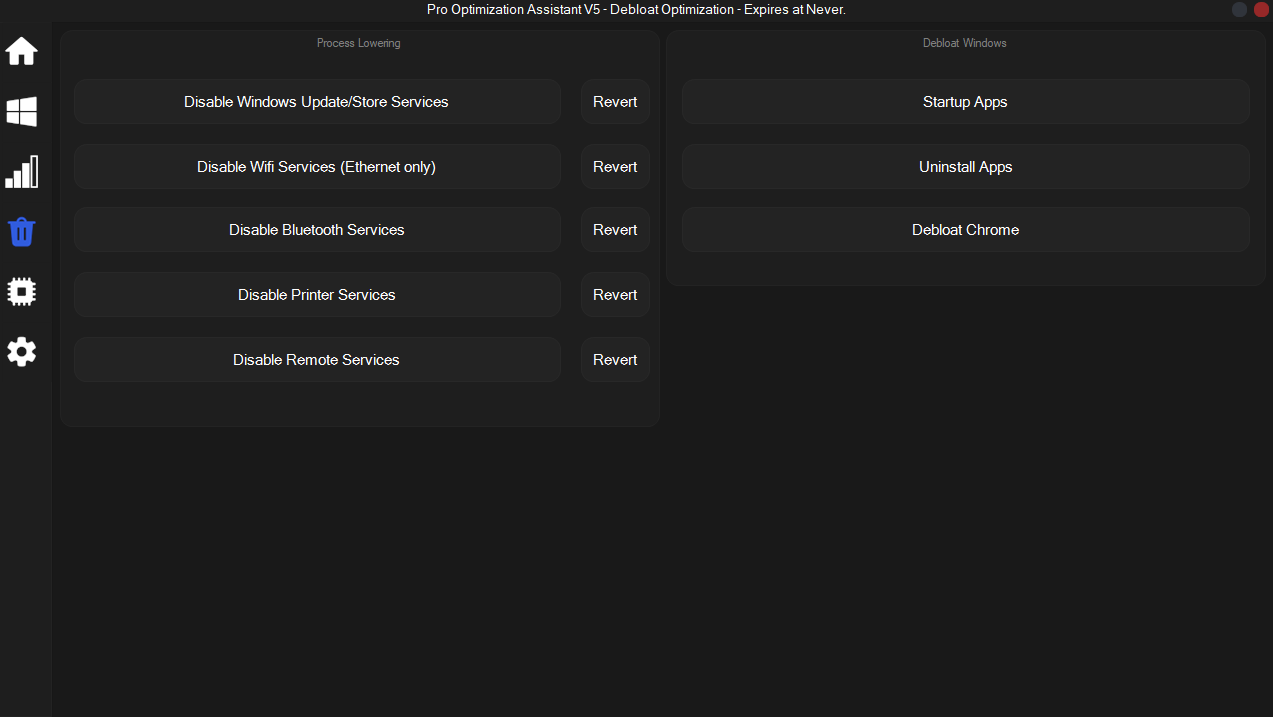
Task: Revert Bluetooth Services to default
Action: point(615,230)
